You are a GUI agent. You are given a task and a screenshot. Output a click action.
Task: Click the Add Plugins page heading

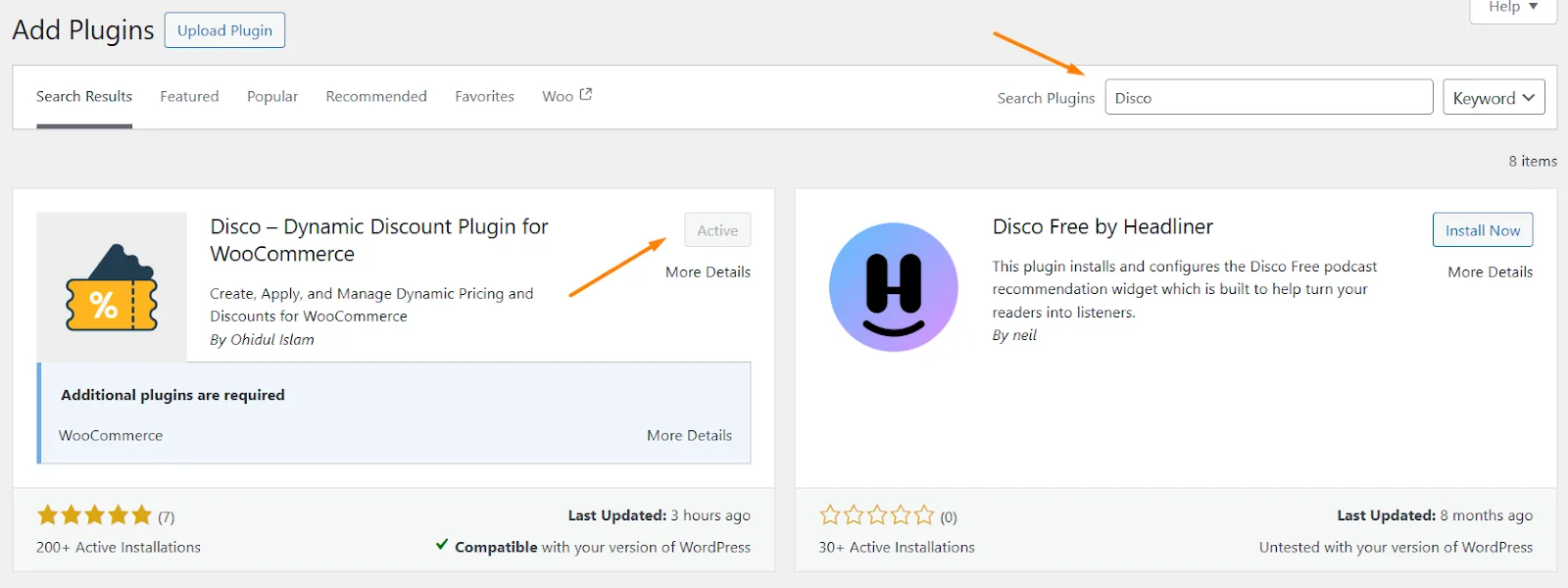(83, 30)
